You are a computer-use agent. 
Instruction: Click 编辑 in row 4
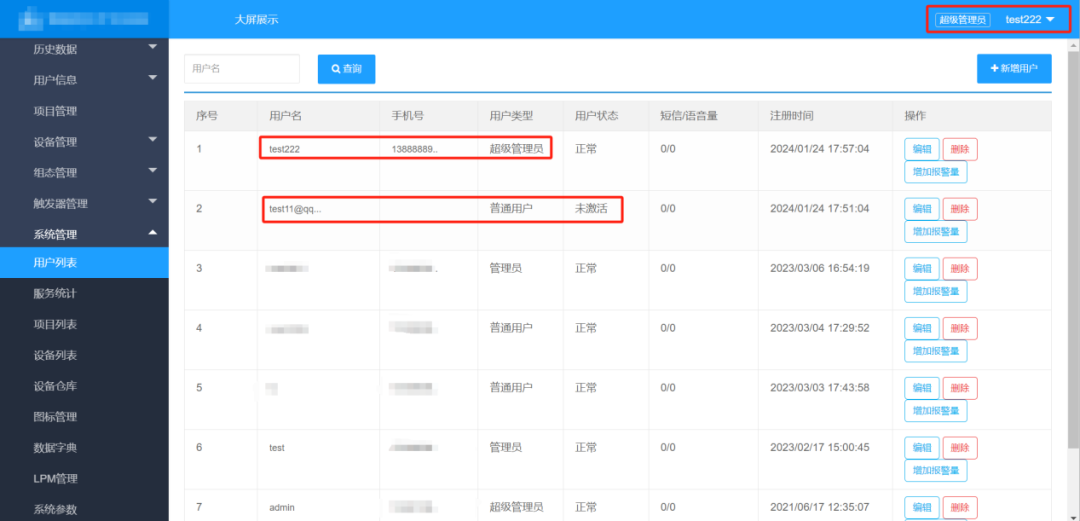point(922,329)
